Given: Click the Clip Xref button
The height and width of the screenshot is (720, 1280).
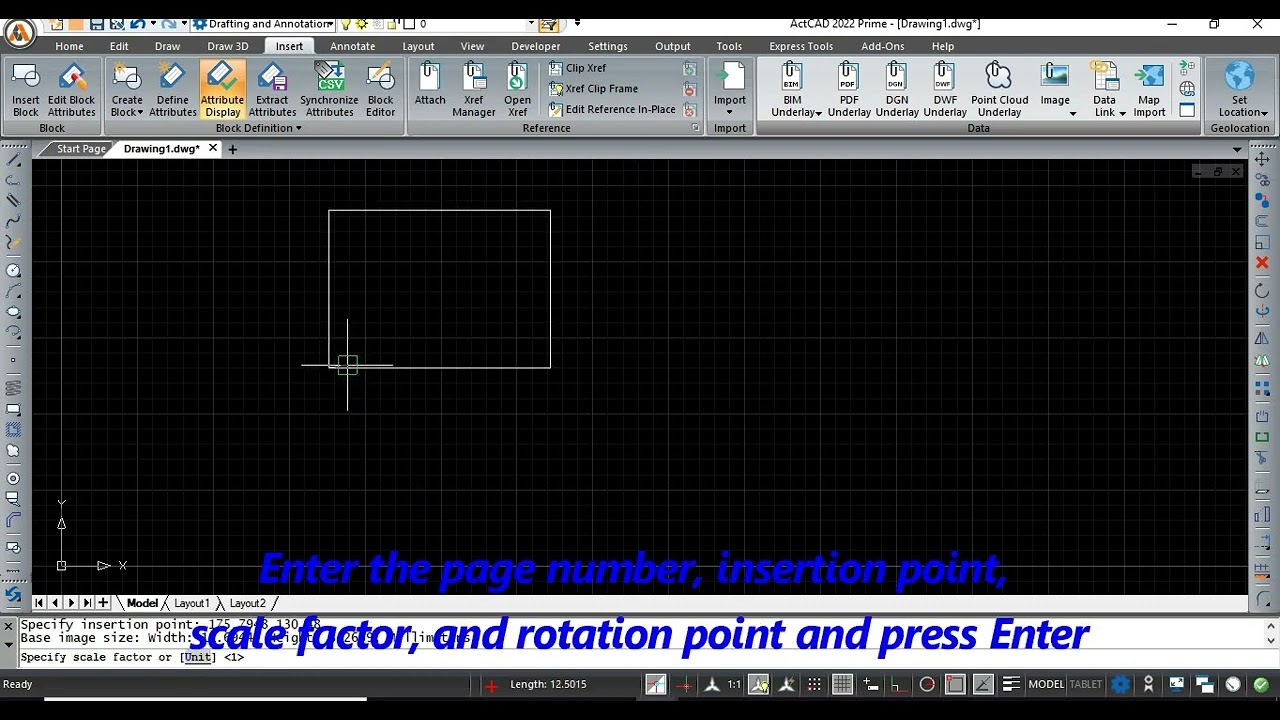Looking at the screenshot, I should (578, 68).
